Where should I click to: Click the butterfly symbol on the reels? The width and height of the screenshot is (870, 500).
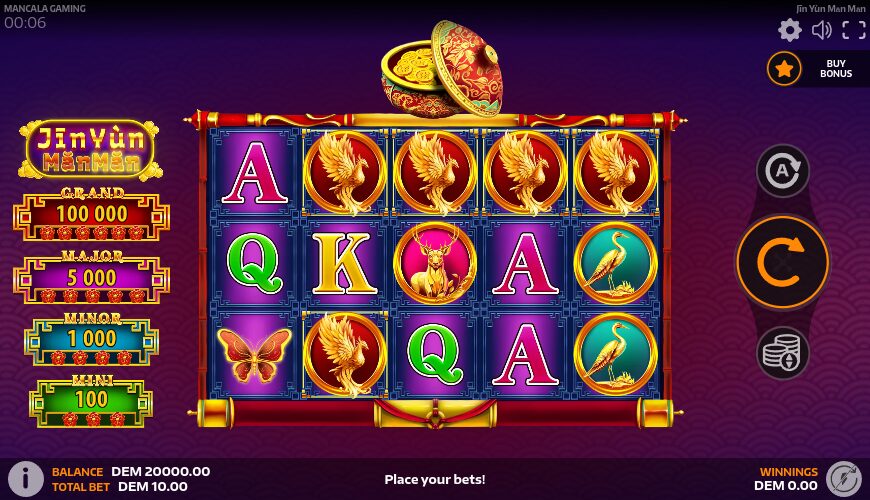(254, 355)
